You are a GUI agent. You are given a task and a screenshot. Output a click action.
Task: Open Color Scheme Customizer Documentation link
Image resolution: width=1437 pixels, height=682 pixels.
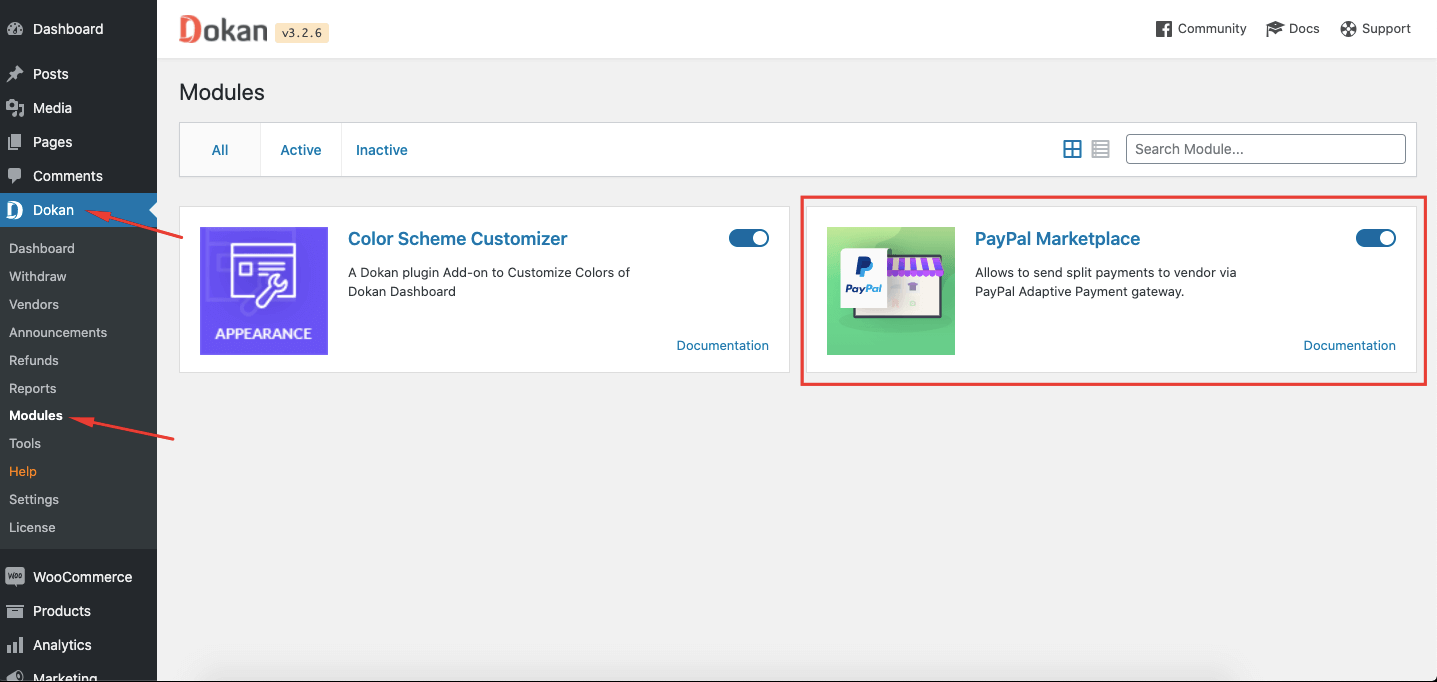pos(723,345)
